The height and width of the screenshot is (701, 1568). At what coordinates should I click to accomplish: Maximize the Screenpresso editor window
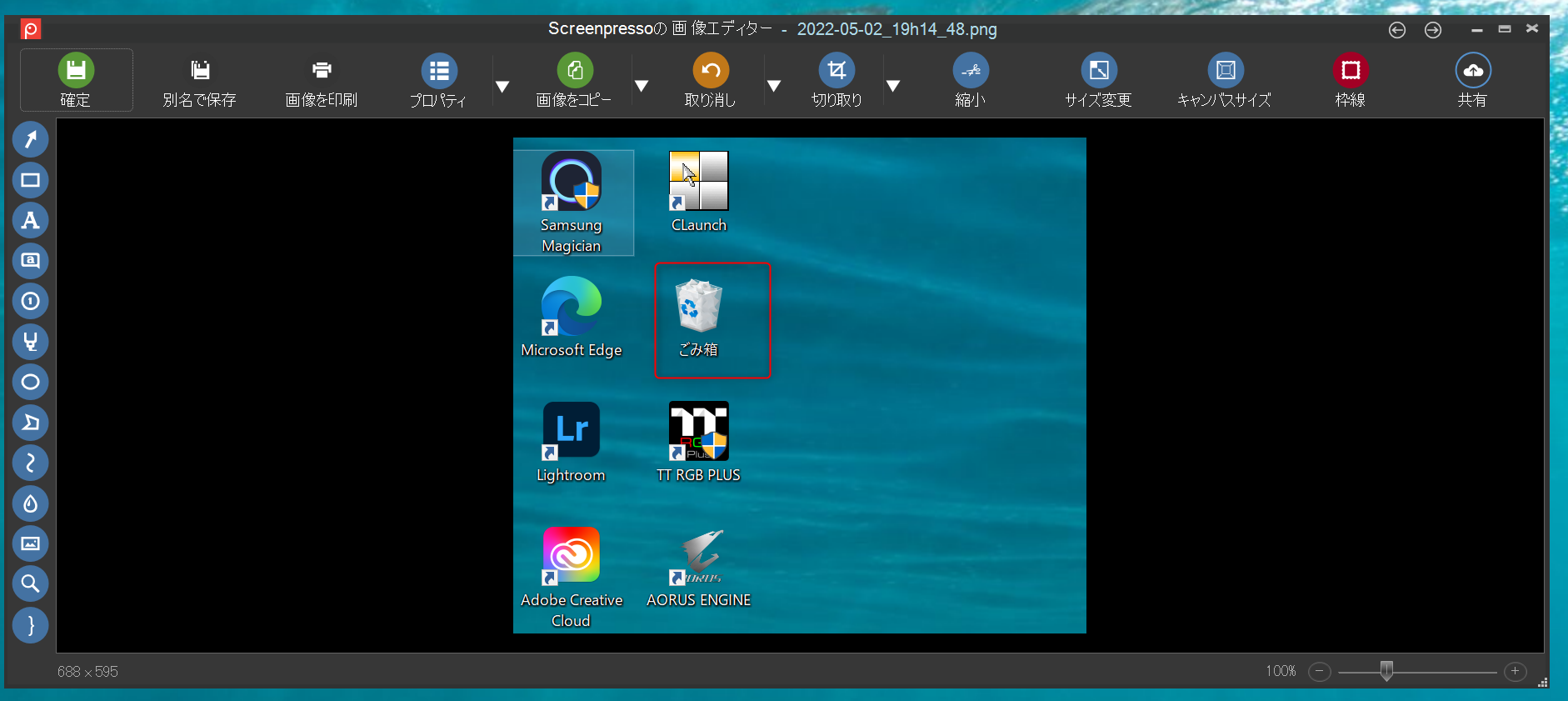point(1505,28)
